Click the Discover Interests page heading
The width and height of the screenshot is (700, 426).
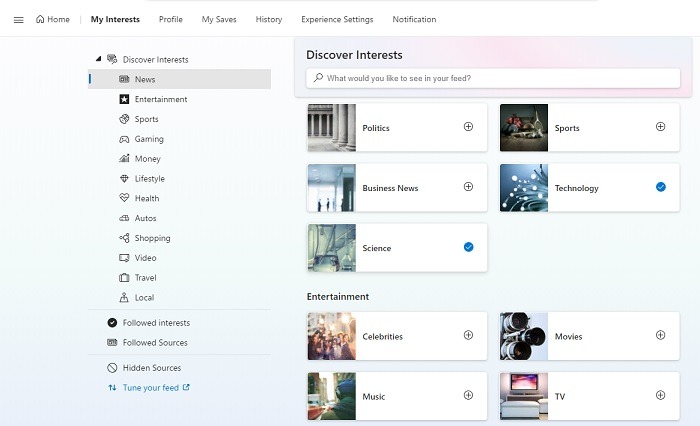coord(354,55)
